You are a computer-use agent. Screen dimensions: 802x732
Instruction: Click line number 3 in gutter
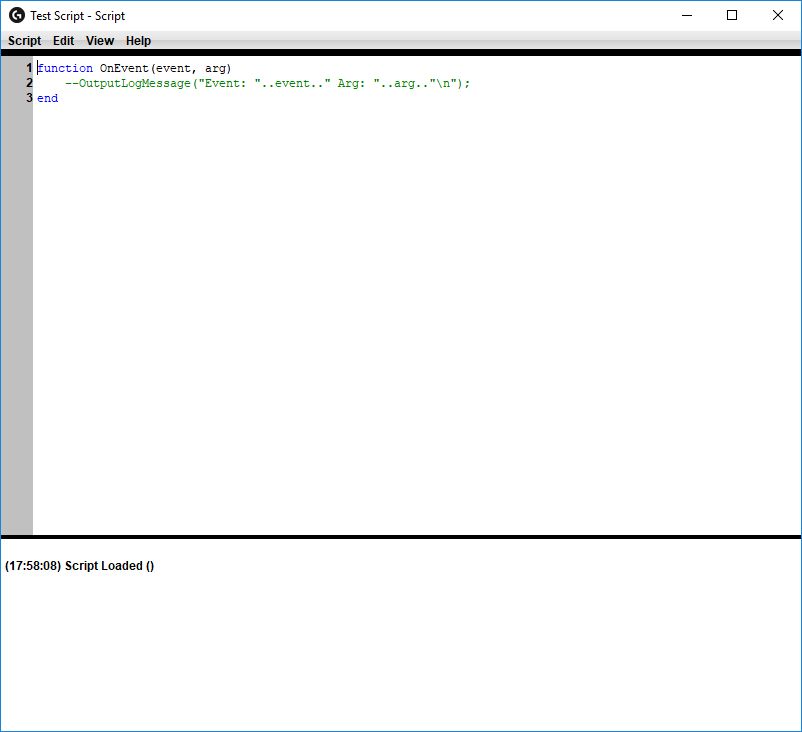29,98
